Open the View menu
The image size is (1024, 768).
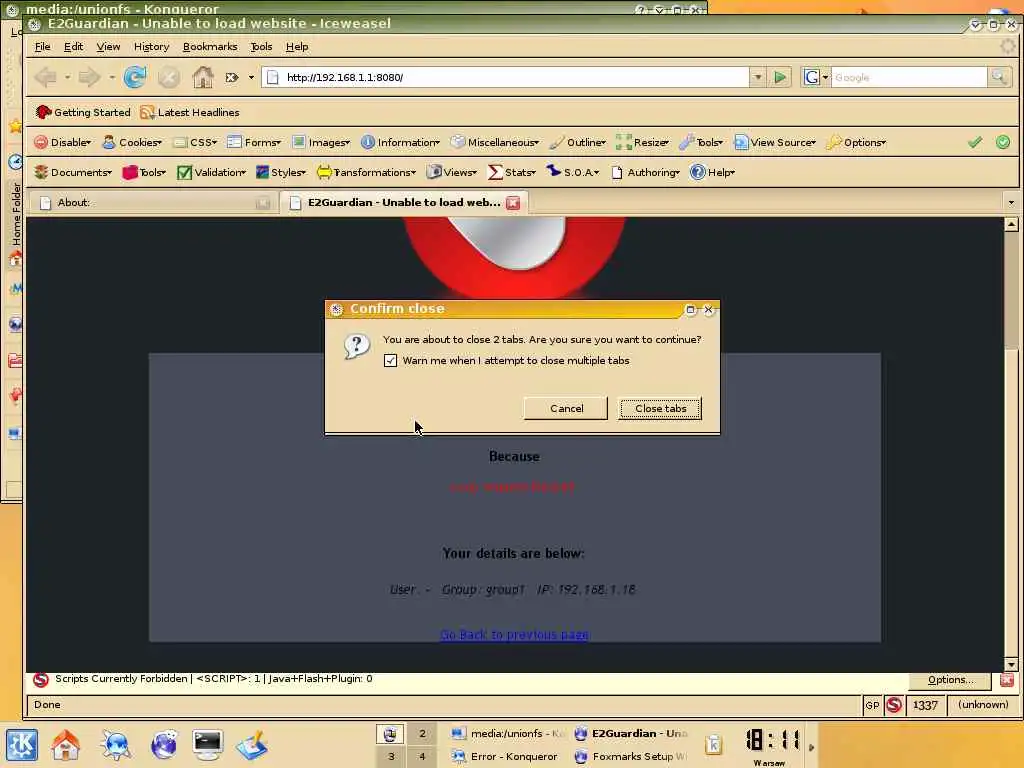[x=108, y=46]
